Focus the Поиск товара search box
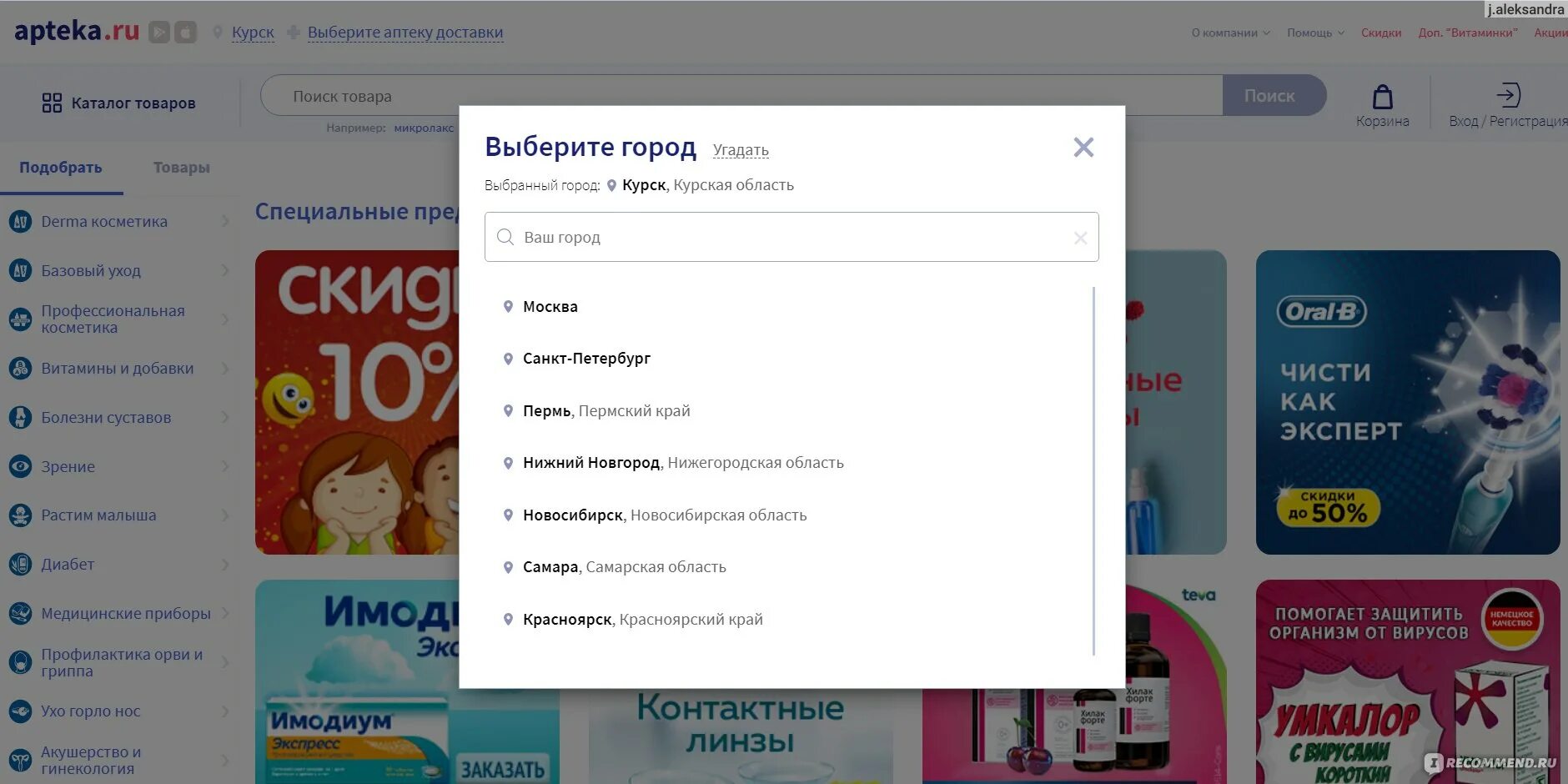The width and height of the screenshot is (1568, 784). (741, 96)
